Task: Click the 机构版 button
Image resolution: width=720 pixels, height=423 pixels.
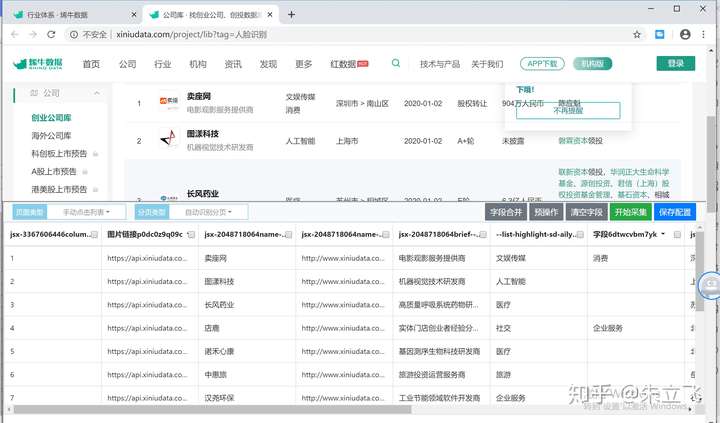Action: coord(592,64)
